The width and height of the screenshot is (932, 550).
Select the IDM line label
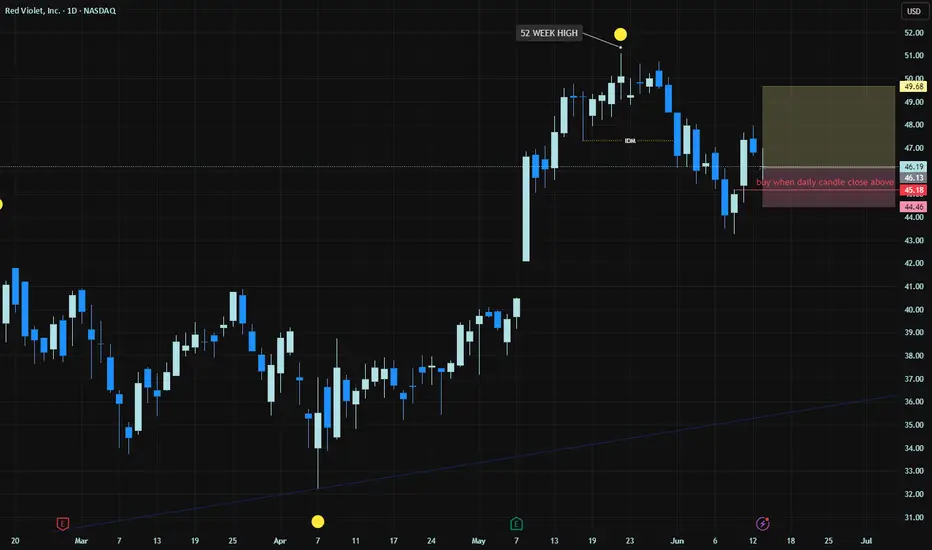[x=630, y=141]
